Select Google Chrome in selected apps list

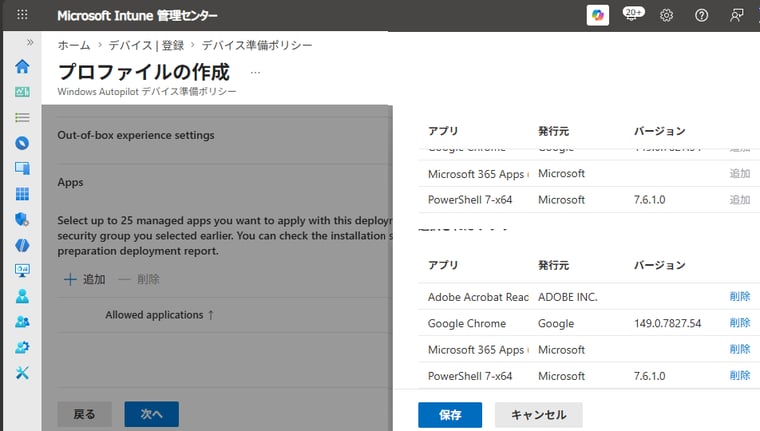pos(467,323)
